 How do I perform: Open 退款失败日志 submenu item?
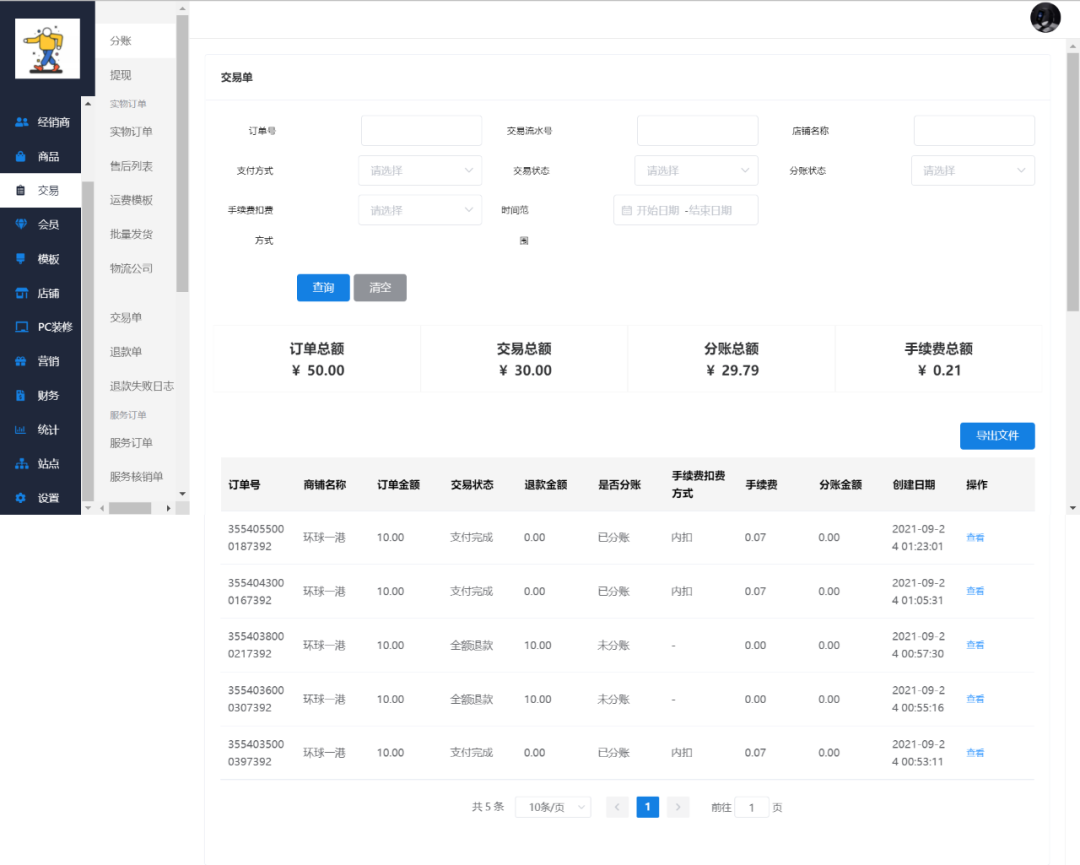(141, 386)
